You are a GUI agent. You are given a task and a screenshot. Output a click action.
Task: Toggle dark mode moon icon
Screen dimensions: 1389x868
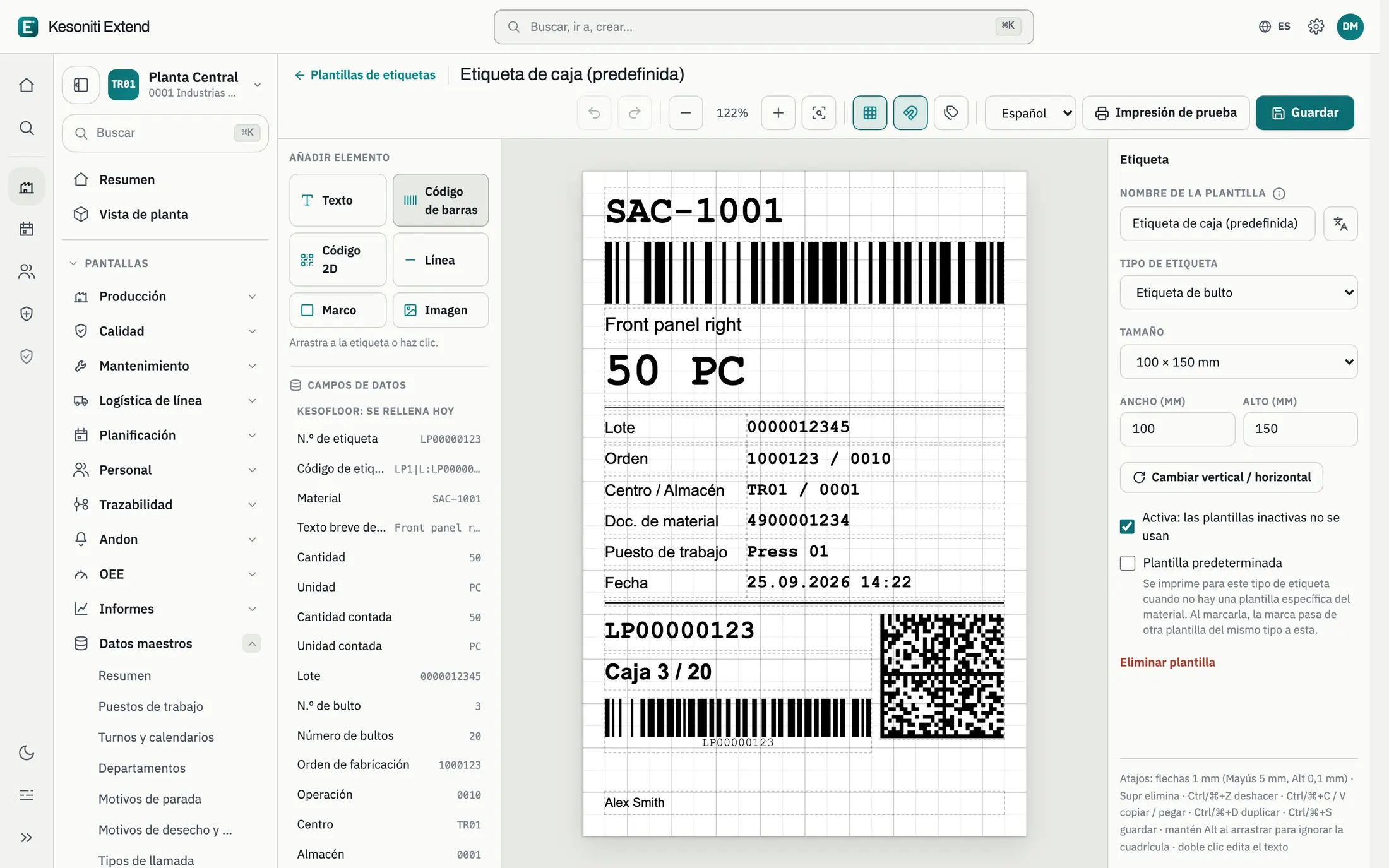[x=27, y=752]
